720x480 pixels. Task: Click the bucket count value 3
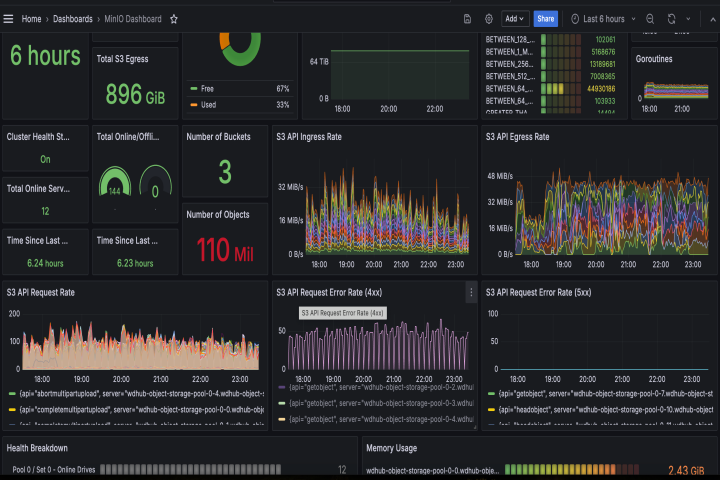click(225, 172)
